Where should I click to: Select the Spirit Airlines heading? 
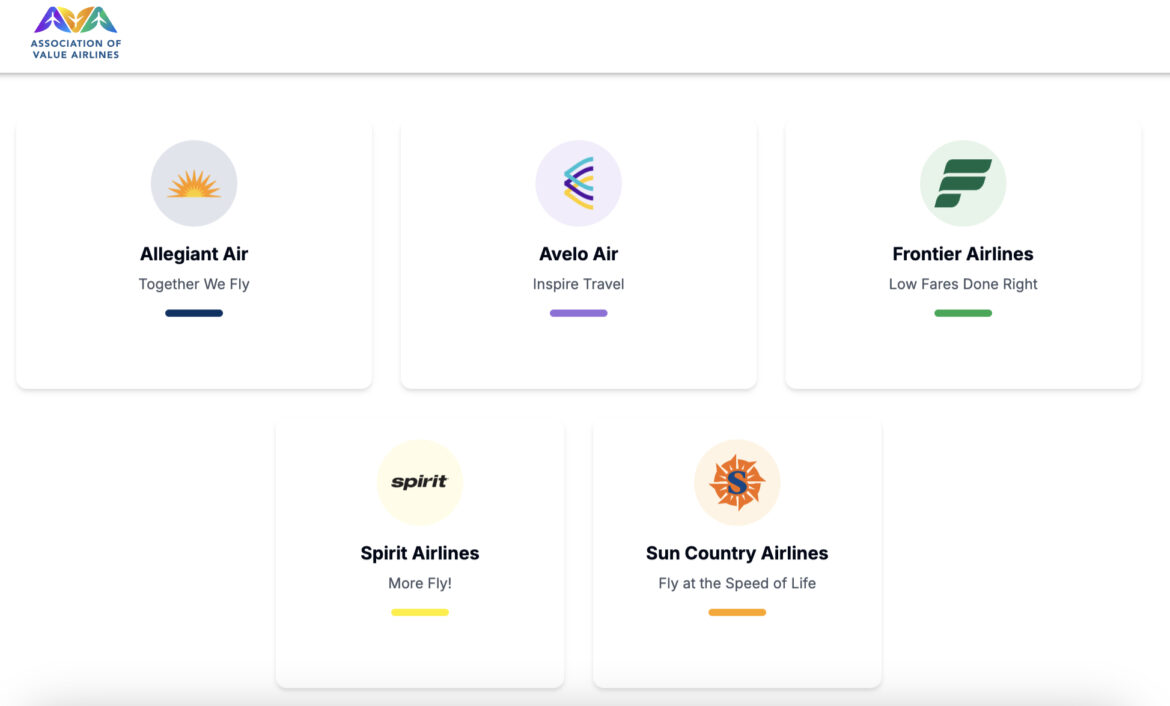420,553
